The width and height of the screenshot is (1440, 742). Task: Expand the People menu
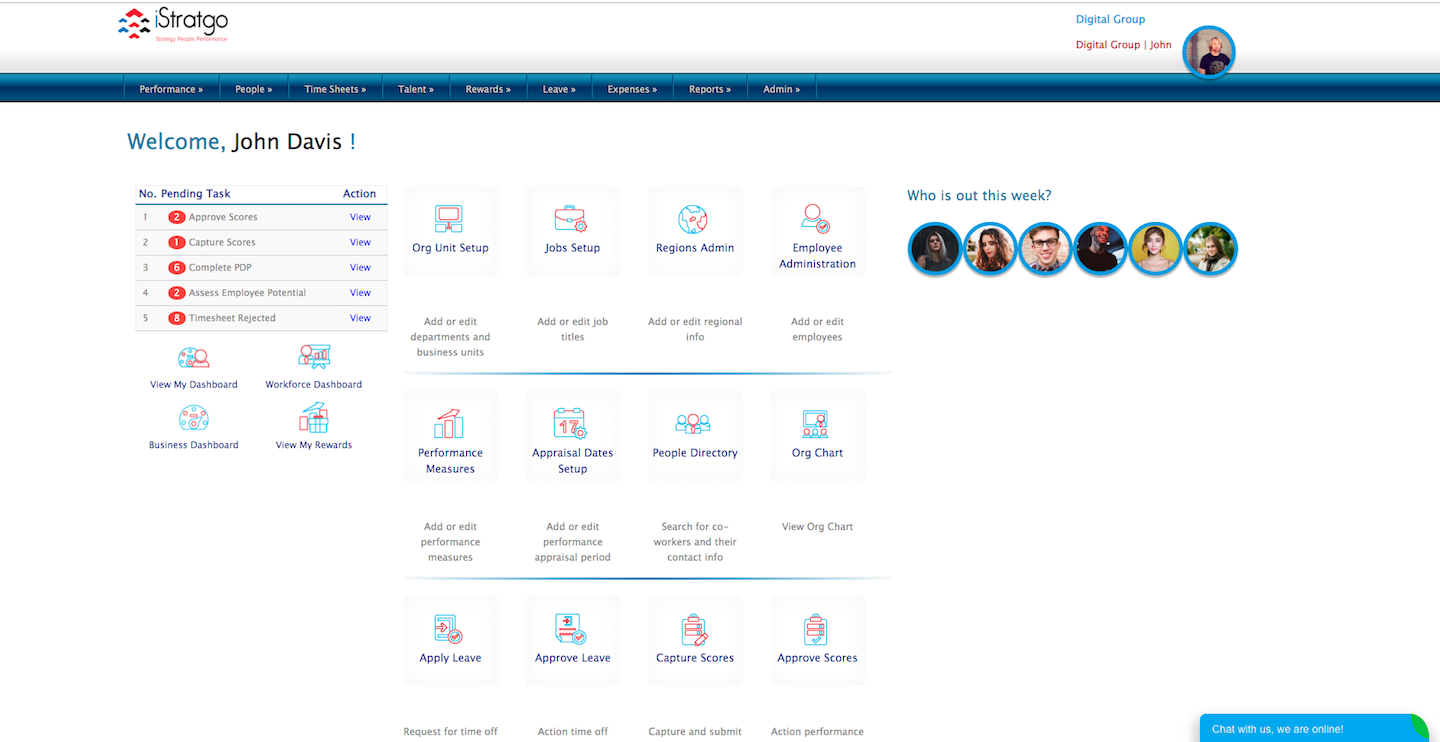(x=254, y=89)
